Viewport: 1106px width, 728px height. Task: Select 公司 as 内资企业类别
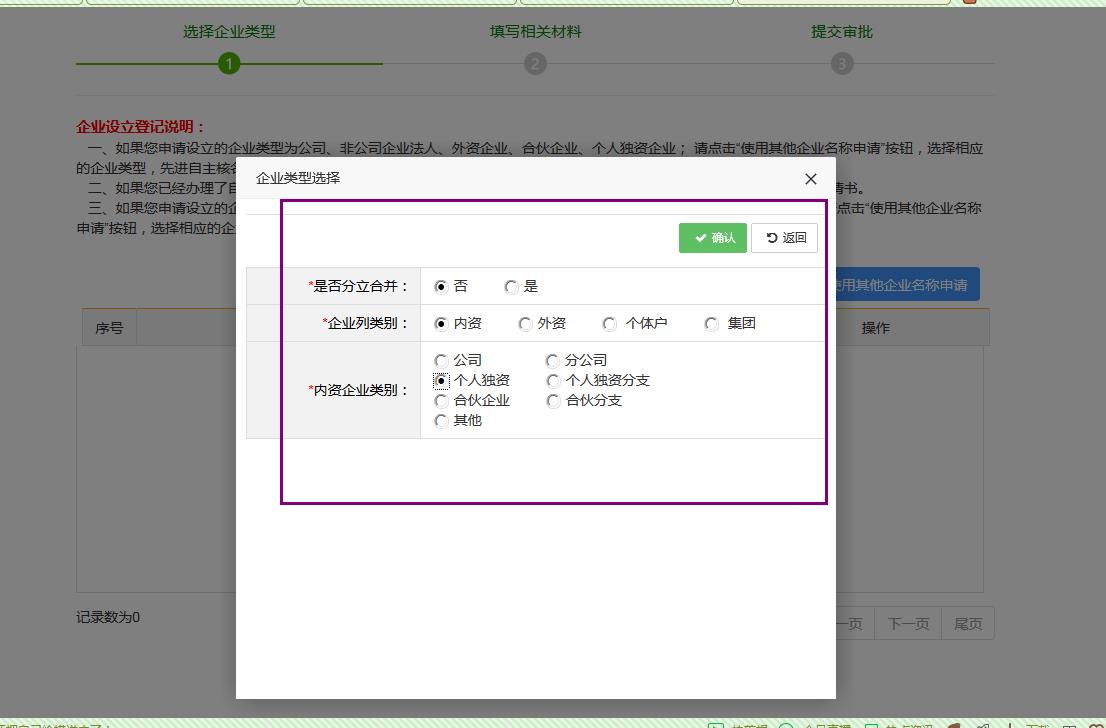441,361
